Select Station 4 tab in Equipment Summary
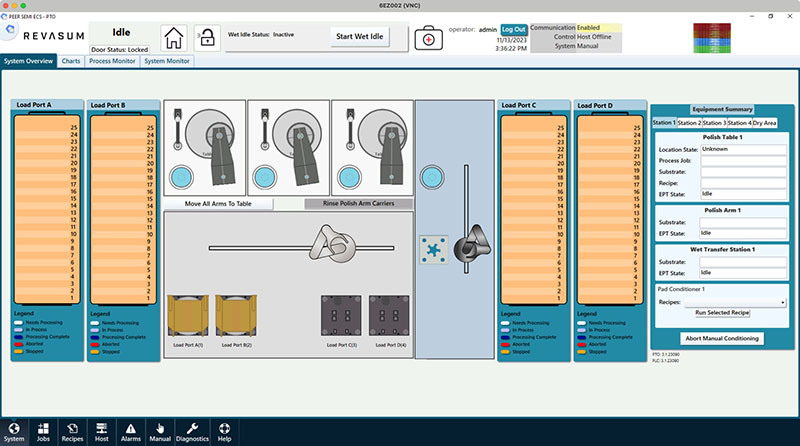Image resolution: width=800 pixels, height=446 pixels. [739, 123]
